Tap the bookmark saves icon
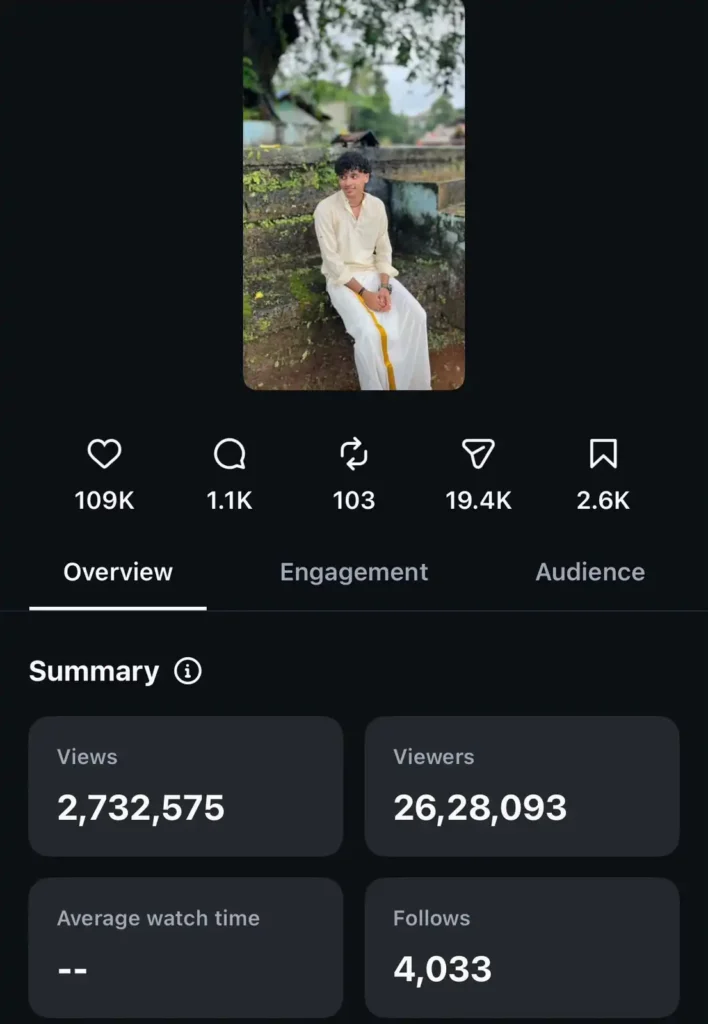Screen dimensions: 708x1024 603,454
